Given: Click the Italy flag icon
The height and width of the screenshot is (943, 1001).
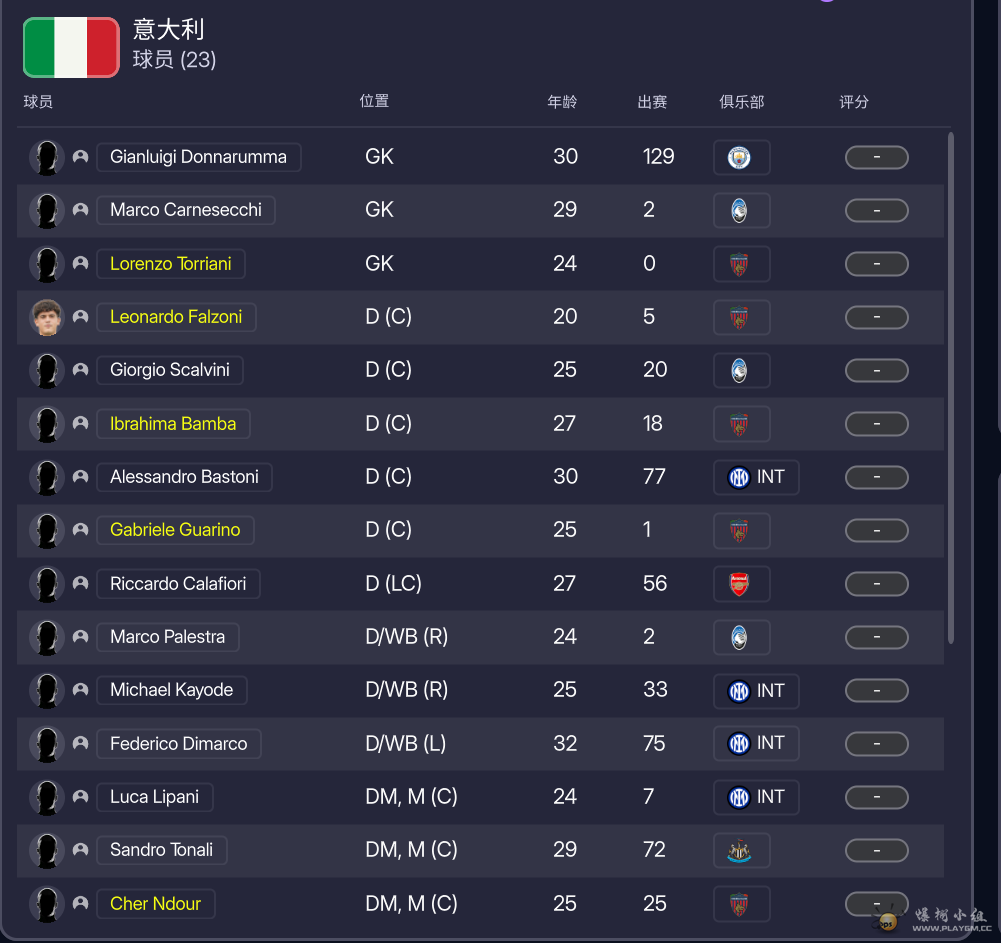Looking at the screenshot, I should 71,47.
